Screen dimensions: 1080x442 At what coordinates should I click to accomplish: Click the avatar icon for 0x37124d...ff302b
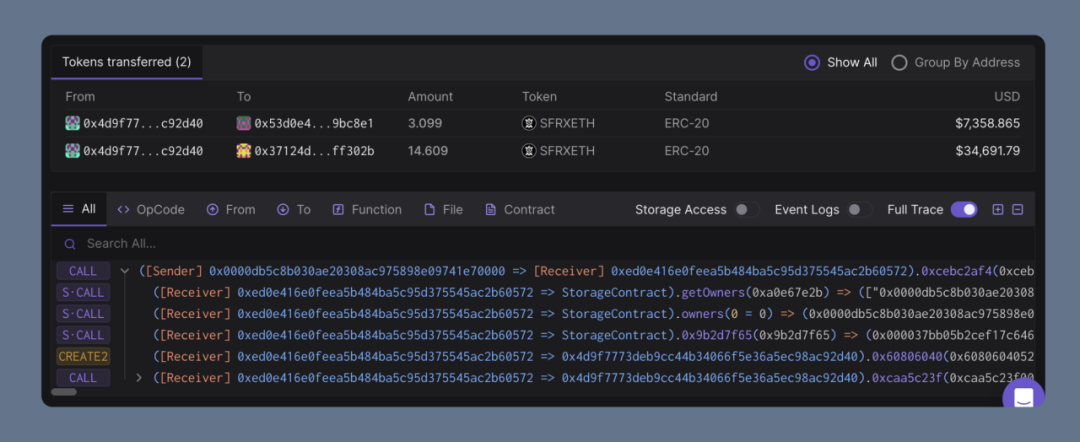pos(243,151)
